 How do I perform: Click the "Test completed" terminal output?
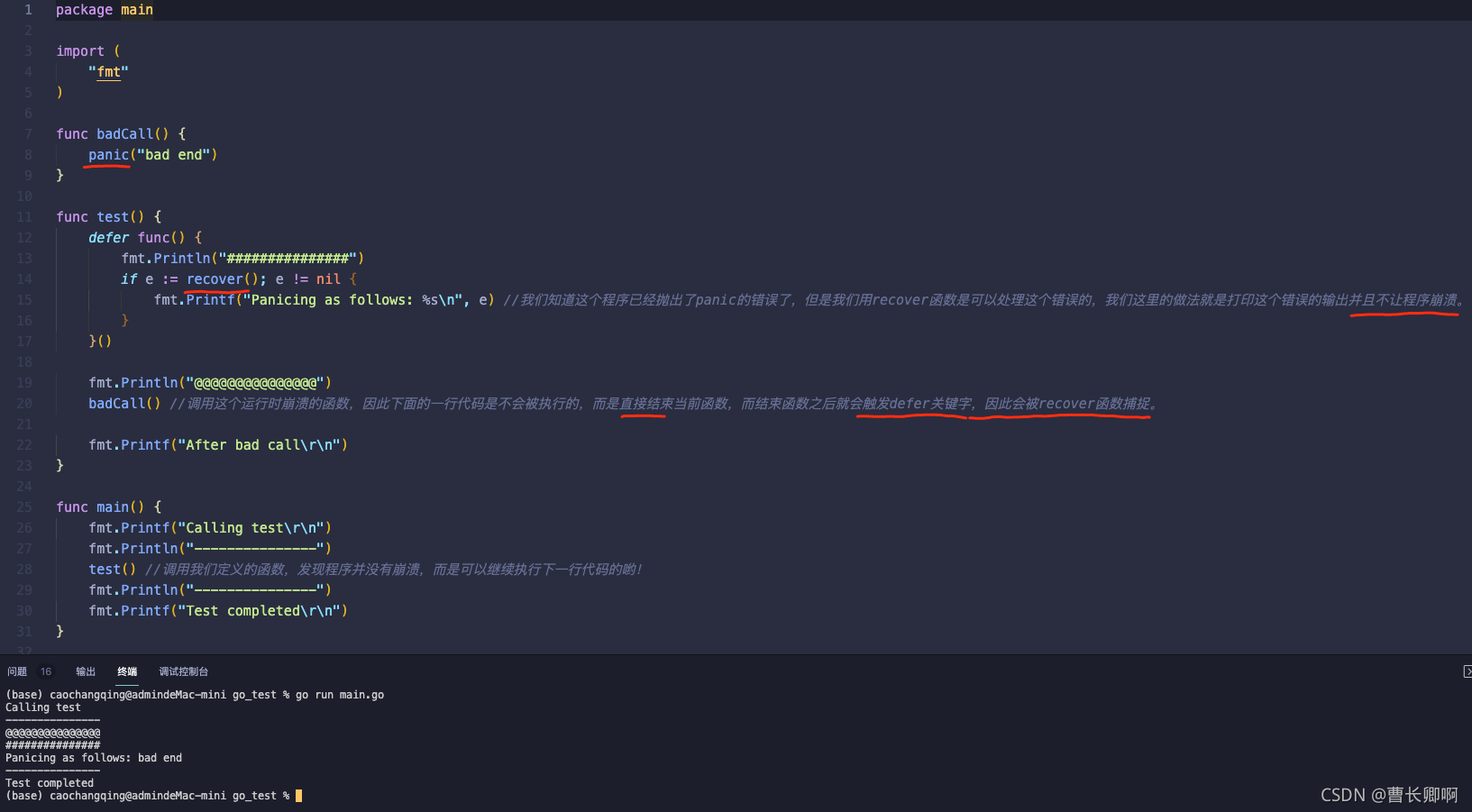49,782
